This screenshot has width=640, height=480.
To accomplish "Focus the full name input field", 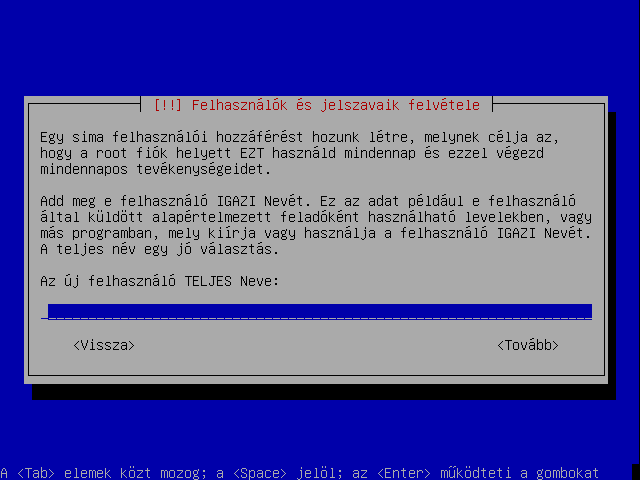I will click(316, 312).
